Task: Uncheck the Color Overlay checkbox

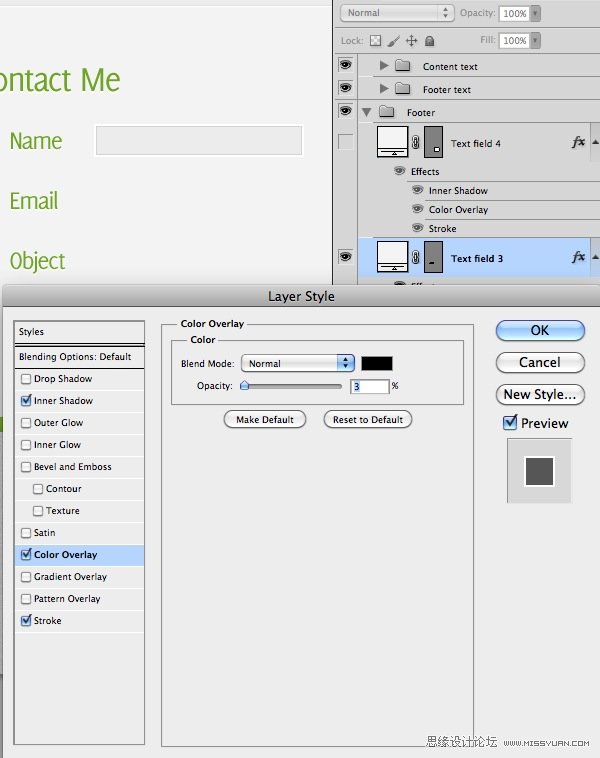Action: click(x=26, y=554)
